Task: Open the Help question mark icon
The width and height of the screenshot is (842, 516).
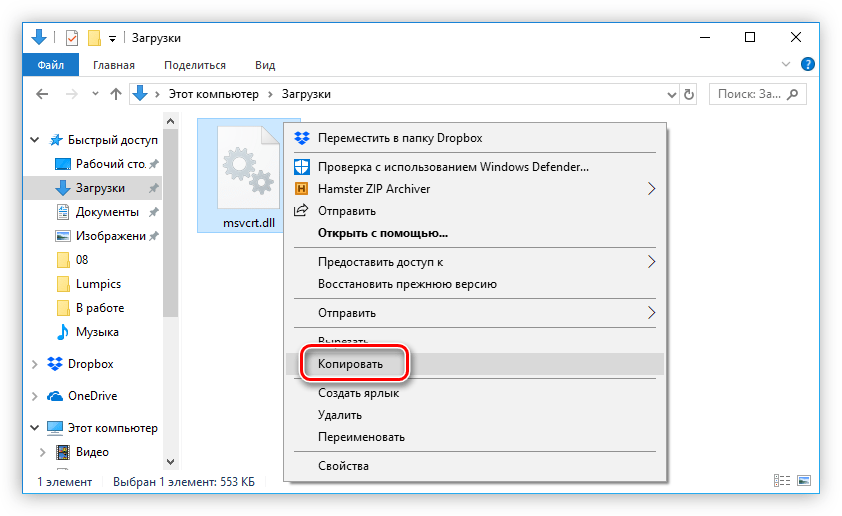Action: tap(807, 65)
